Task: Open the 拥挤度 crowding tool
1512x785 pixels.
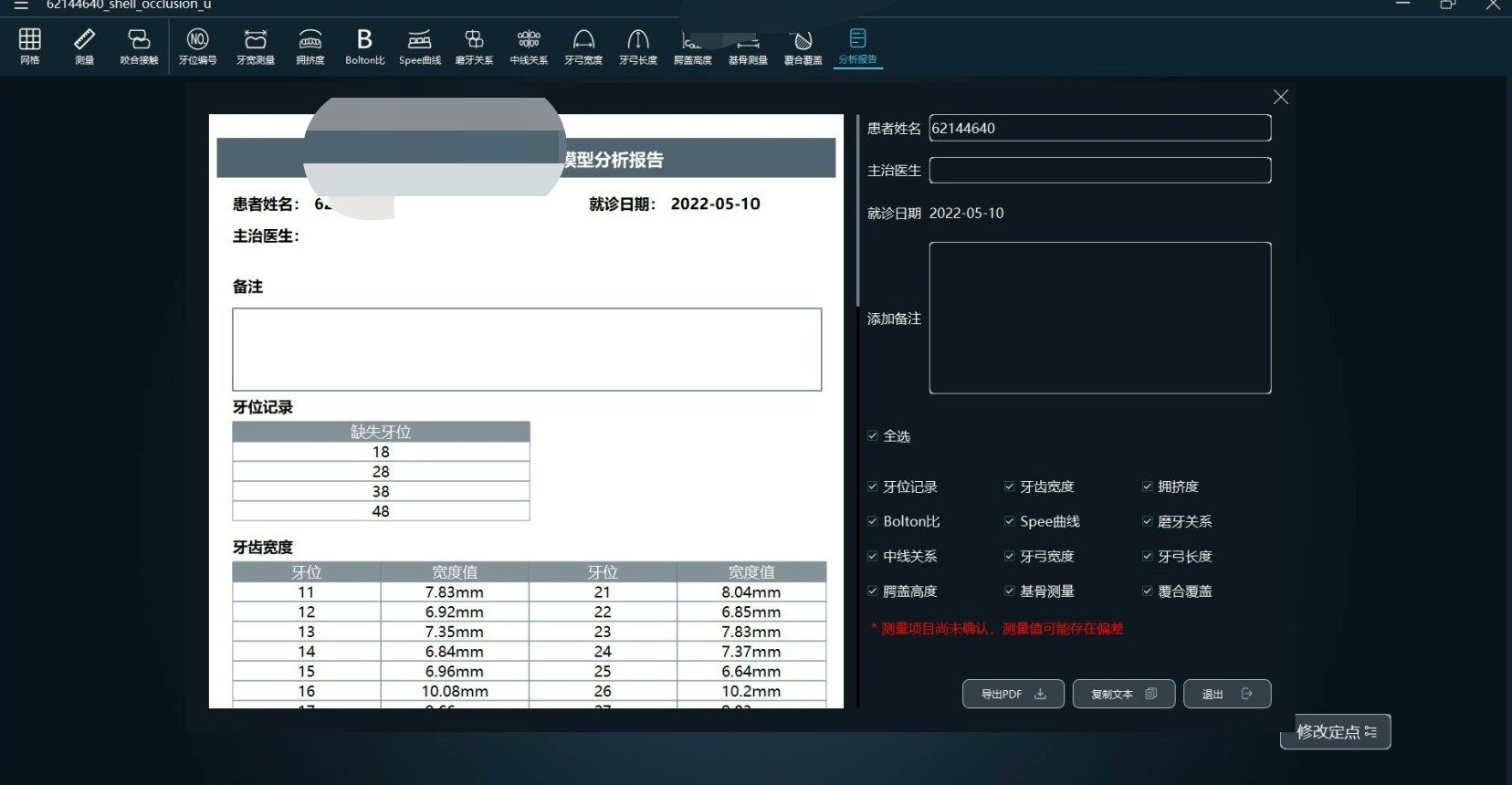Action: pyautogui.click(x=310, y=45)
